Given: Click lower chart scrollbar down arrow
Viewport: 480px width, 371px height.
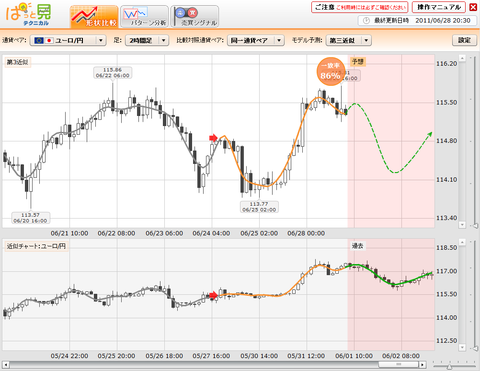Looking at the screenshot, I should click(462, 347).
